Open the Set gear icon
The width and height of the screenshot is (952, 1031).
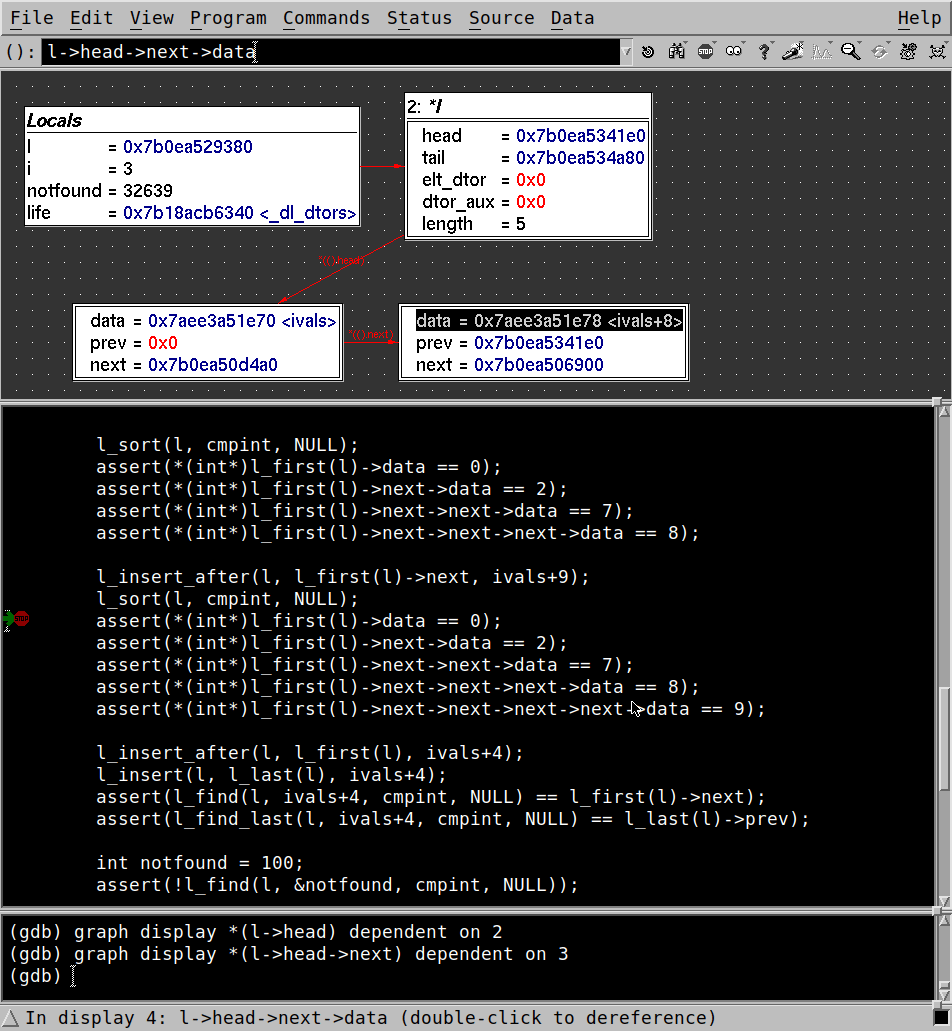906,50
